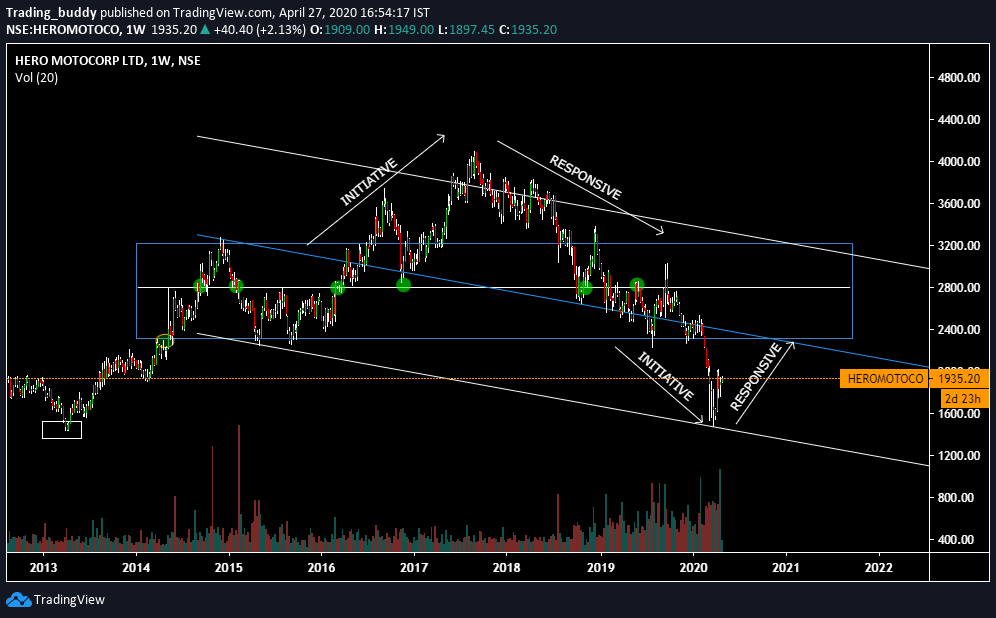Click the 1600.00 price axis label

959,413
